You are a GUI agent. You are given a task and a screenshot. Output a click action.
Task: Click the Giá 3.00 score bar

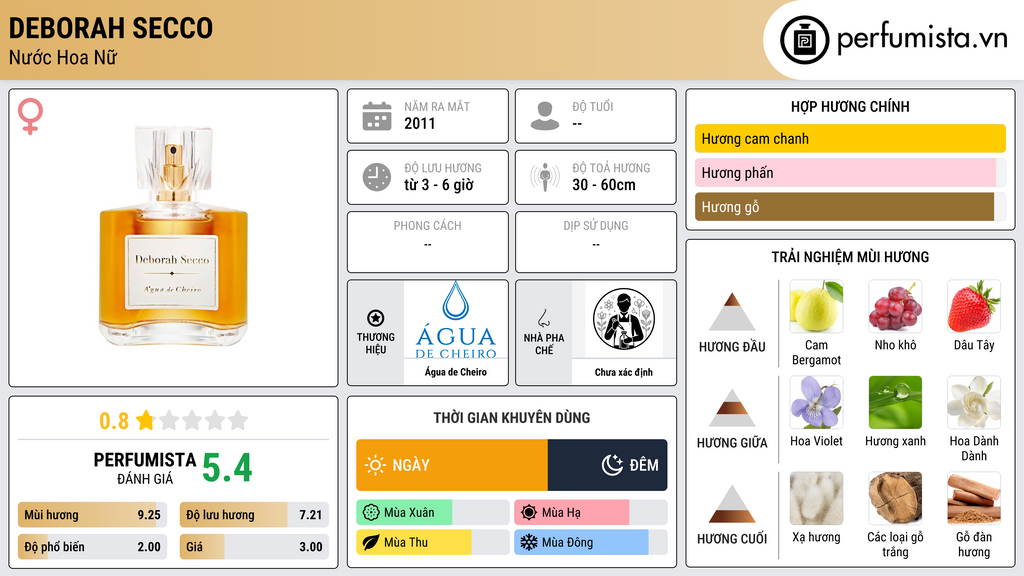point(254,547)
